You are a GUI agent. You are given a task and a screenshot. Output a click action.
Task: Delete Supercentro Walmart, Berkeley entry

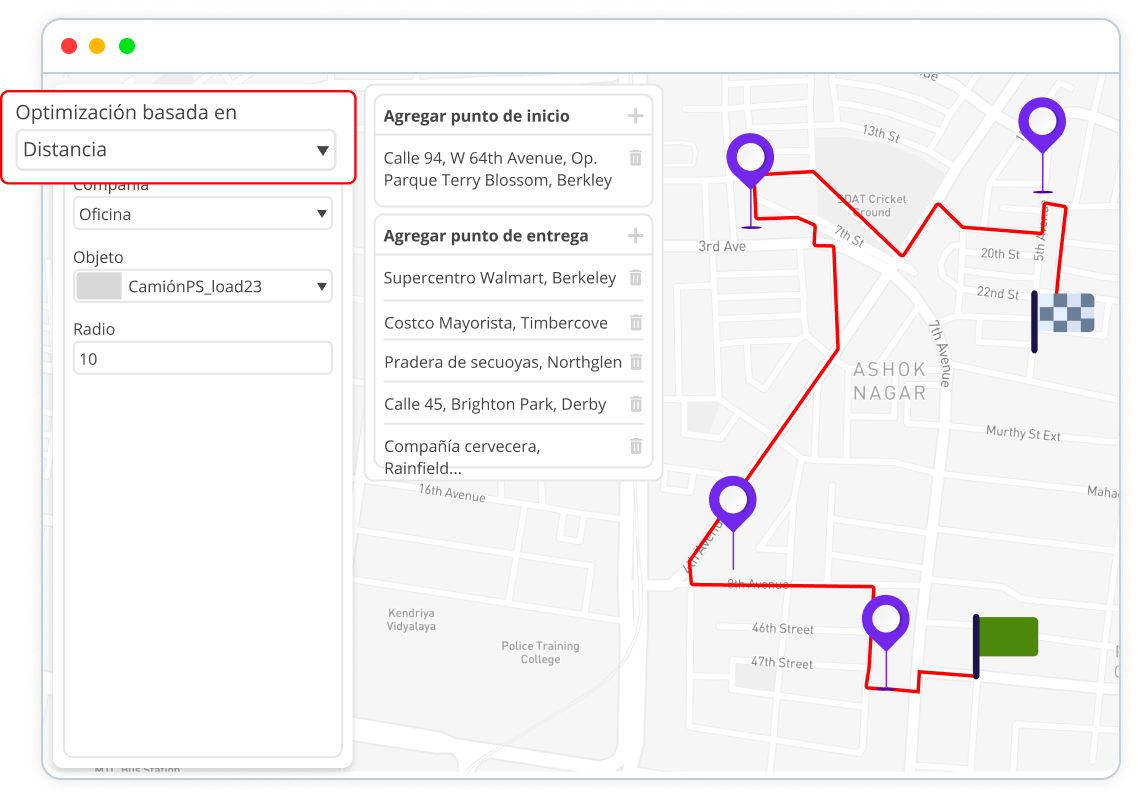click(x=636, y=277)
